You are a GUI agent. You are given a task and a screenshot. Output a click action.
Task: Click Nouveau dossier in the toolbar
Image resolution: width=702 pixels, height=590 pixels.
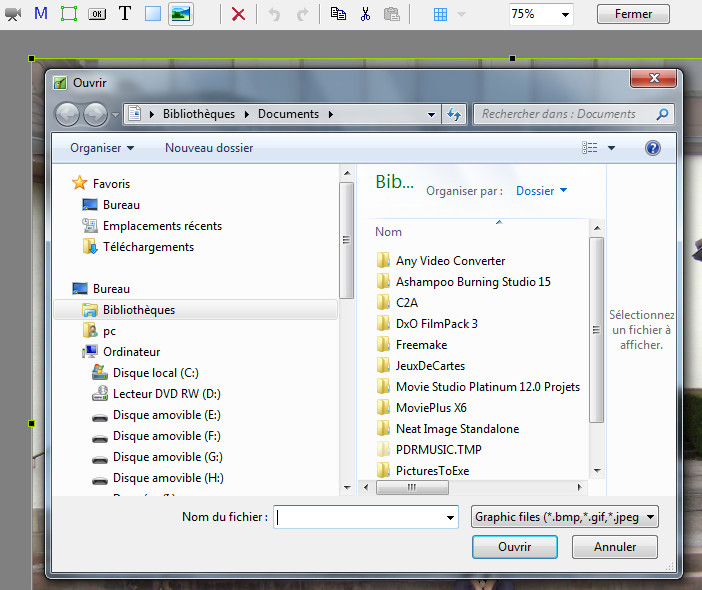[209, 148]
